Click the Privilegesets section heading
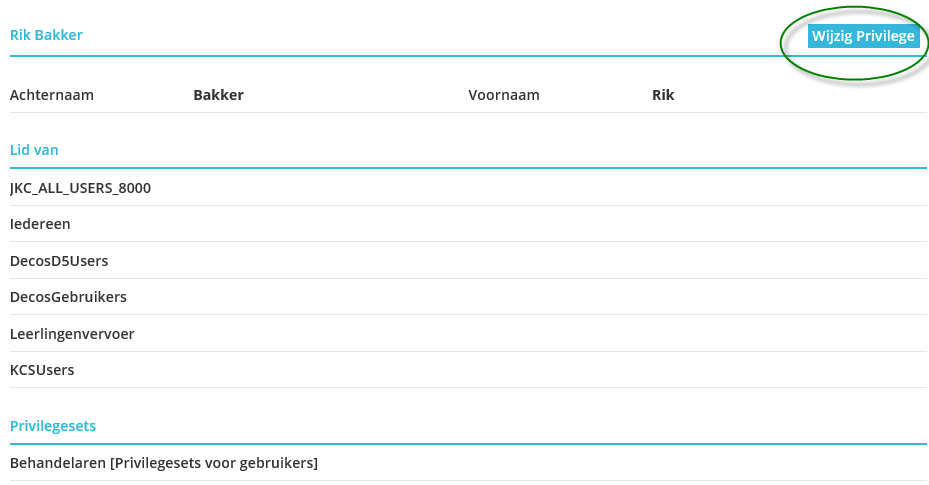 tap(53, 426)
